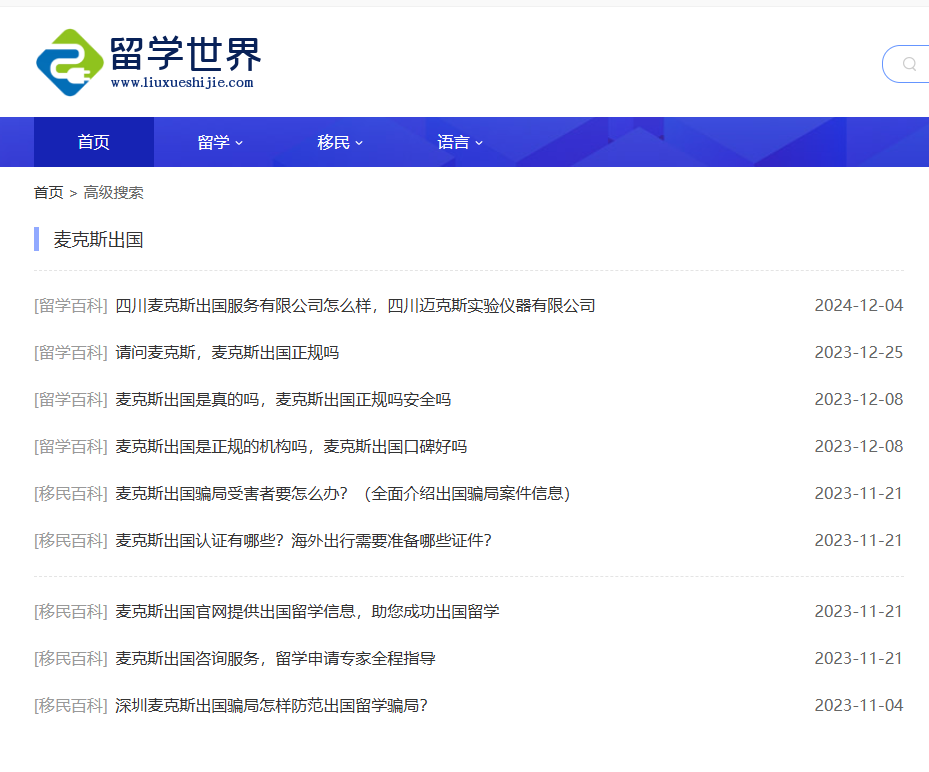The width and height of the screenshot is (929, 772).
Task: Click [留学百科] tag of 2024-12-04 row
Action: (x=71, y=306)
